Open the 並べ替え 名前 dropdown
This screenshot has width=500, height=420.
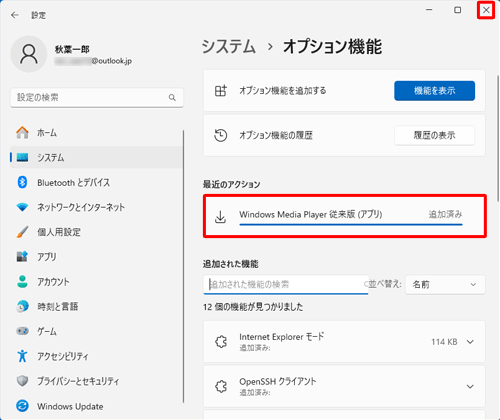[445, 284]
